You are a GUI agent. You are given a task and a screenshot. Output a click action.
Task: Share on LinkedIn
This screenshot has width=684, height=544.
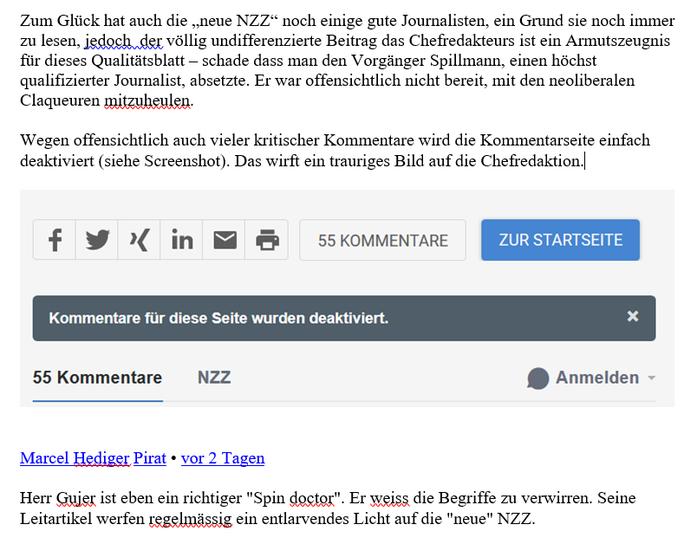[x=181, y=240]
